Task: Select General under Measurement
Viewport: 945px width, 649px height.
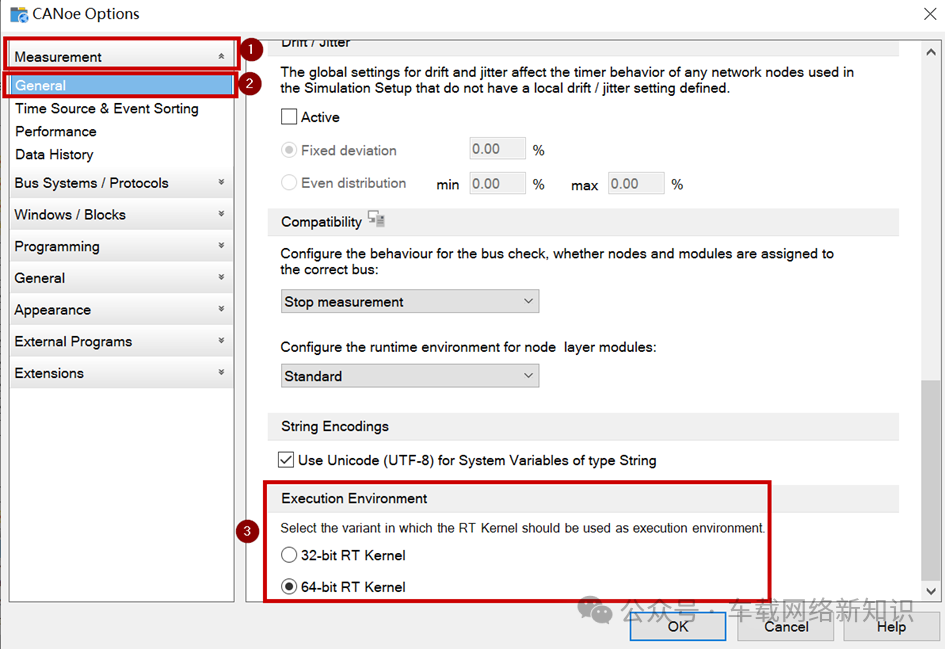Action: tap(121, 86)
